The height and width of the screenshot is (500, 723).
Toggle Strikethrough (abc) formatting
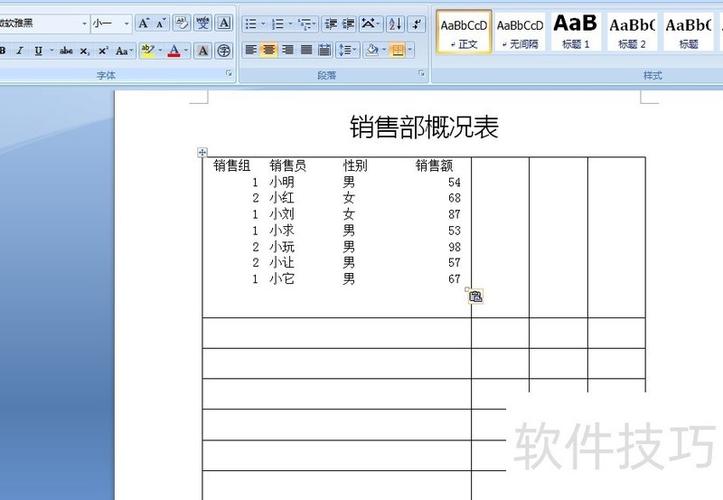66,51
